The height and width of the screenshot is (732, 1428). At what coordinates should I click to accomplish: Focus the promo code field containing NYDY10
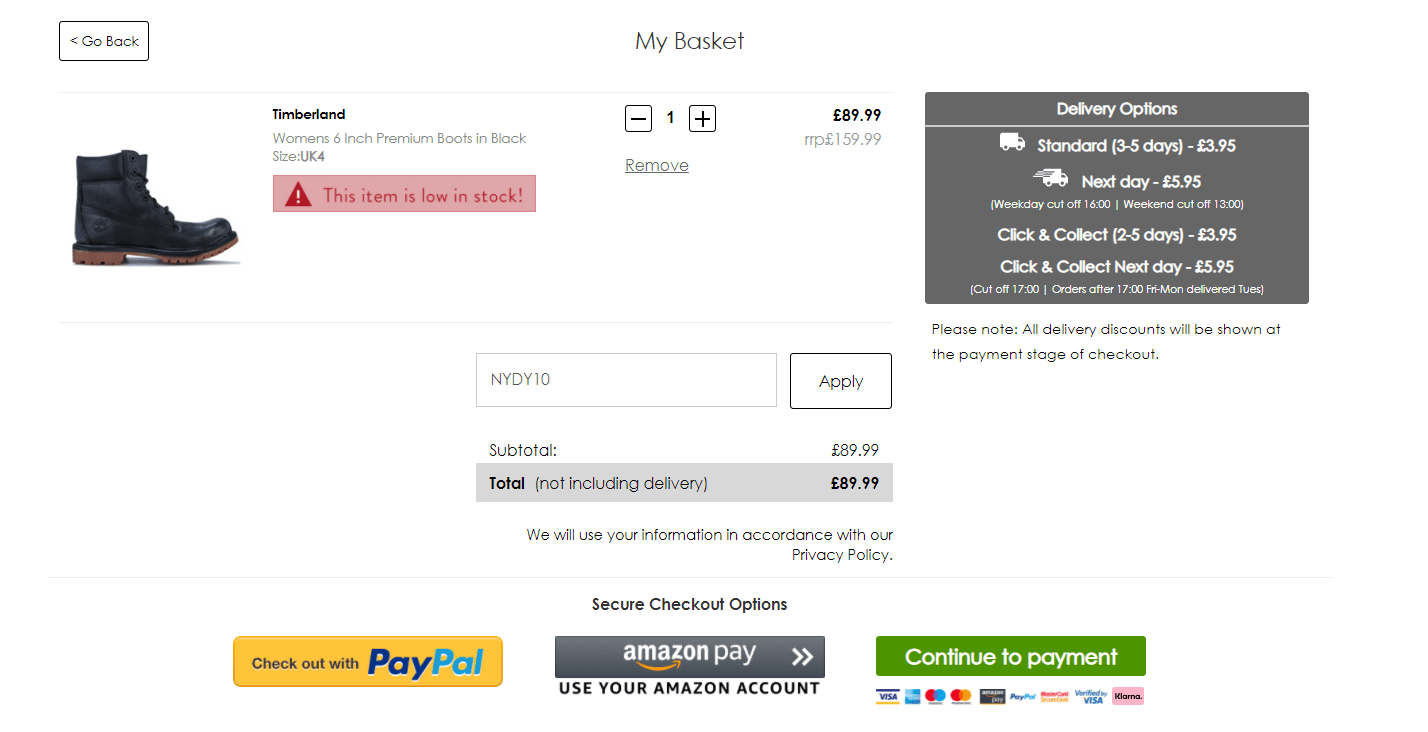(626, 380)
